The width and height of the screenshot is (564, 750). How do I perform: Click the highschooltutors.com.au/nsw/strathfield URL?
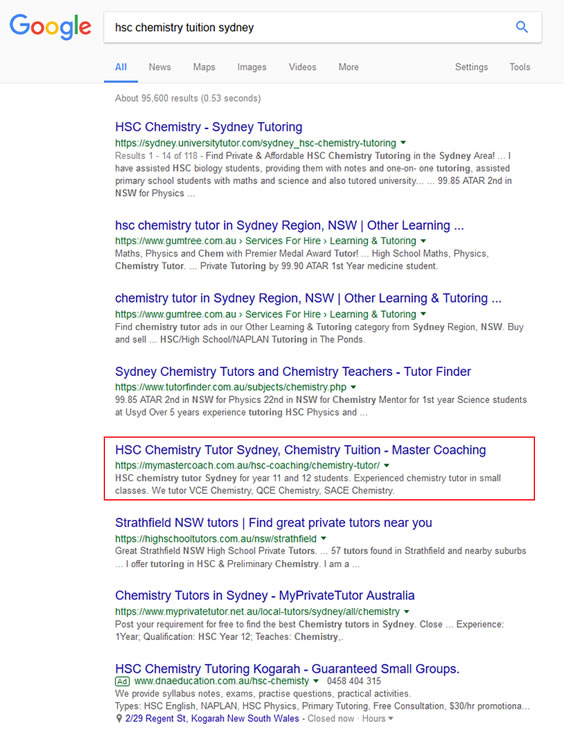[x=216, y=539]
